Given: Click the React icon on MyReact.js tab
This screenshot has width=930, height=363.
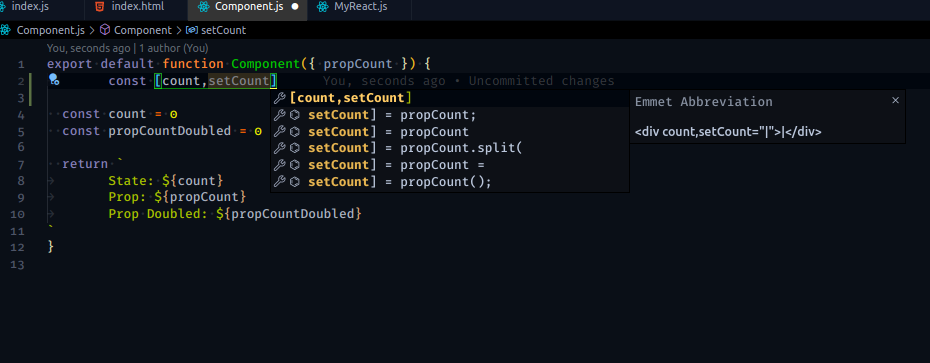Looking at the screenshot, I should (x=323, y=7).
